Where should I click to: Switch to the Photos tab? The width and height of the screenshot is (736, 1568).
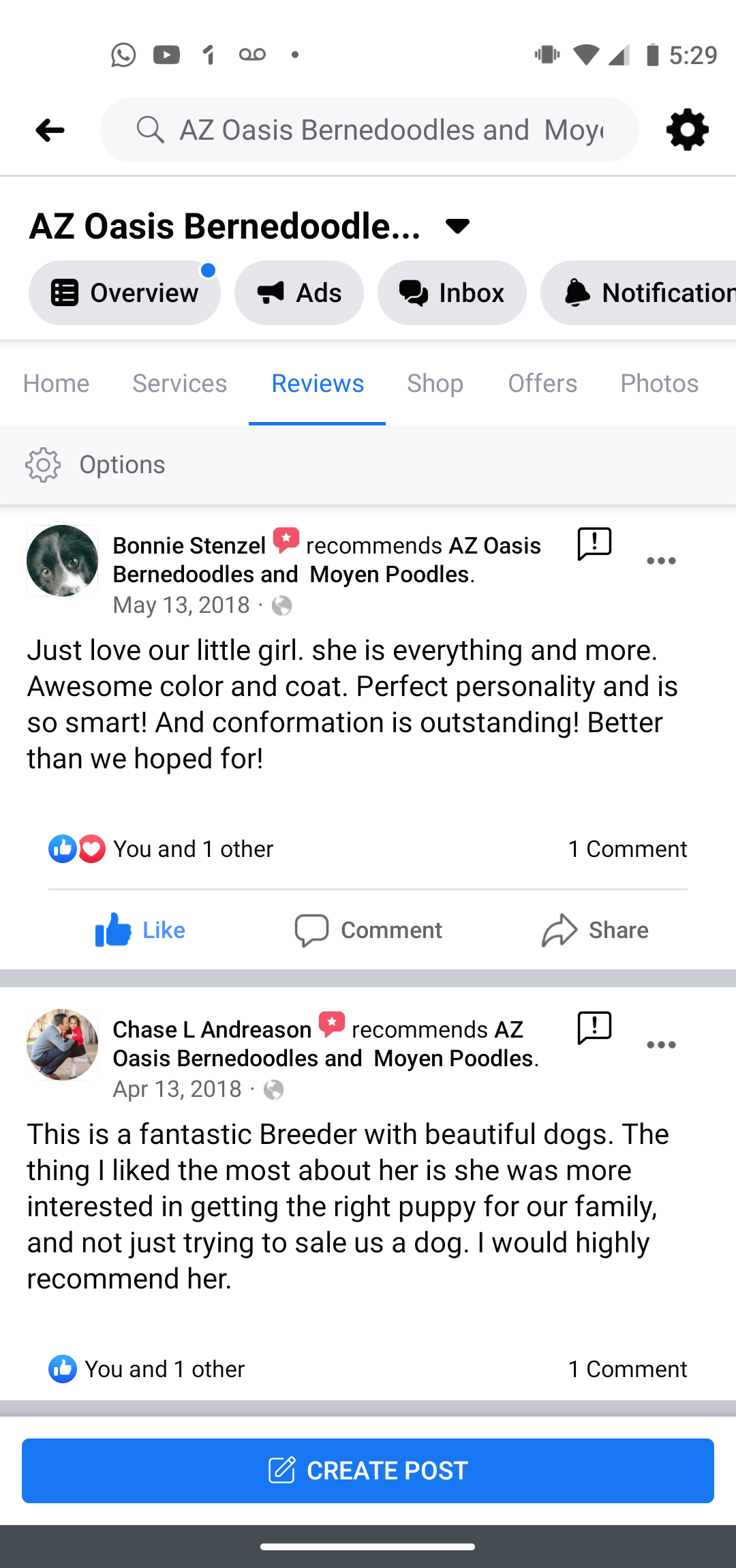[x=659, y=383]
